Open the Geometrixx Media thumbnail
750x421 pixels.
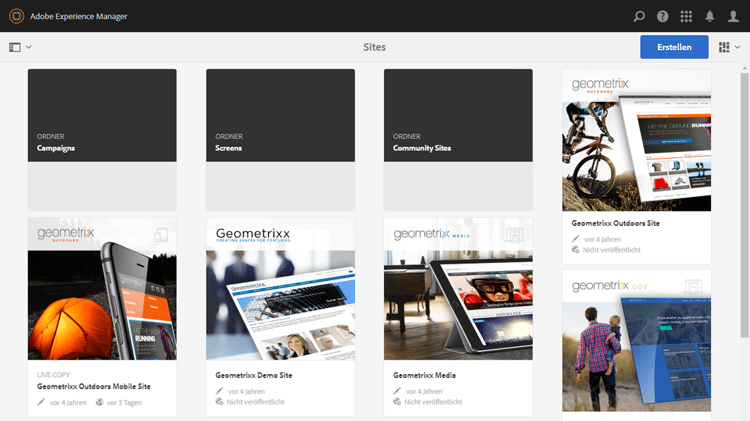[x=458, y=289]
